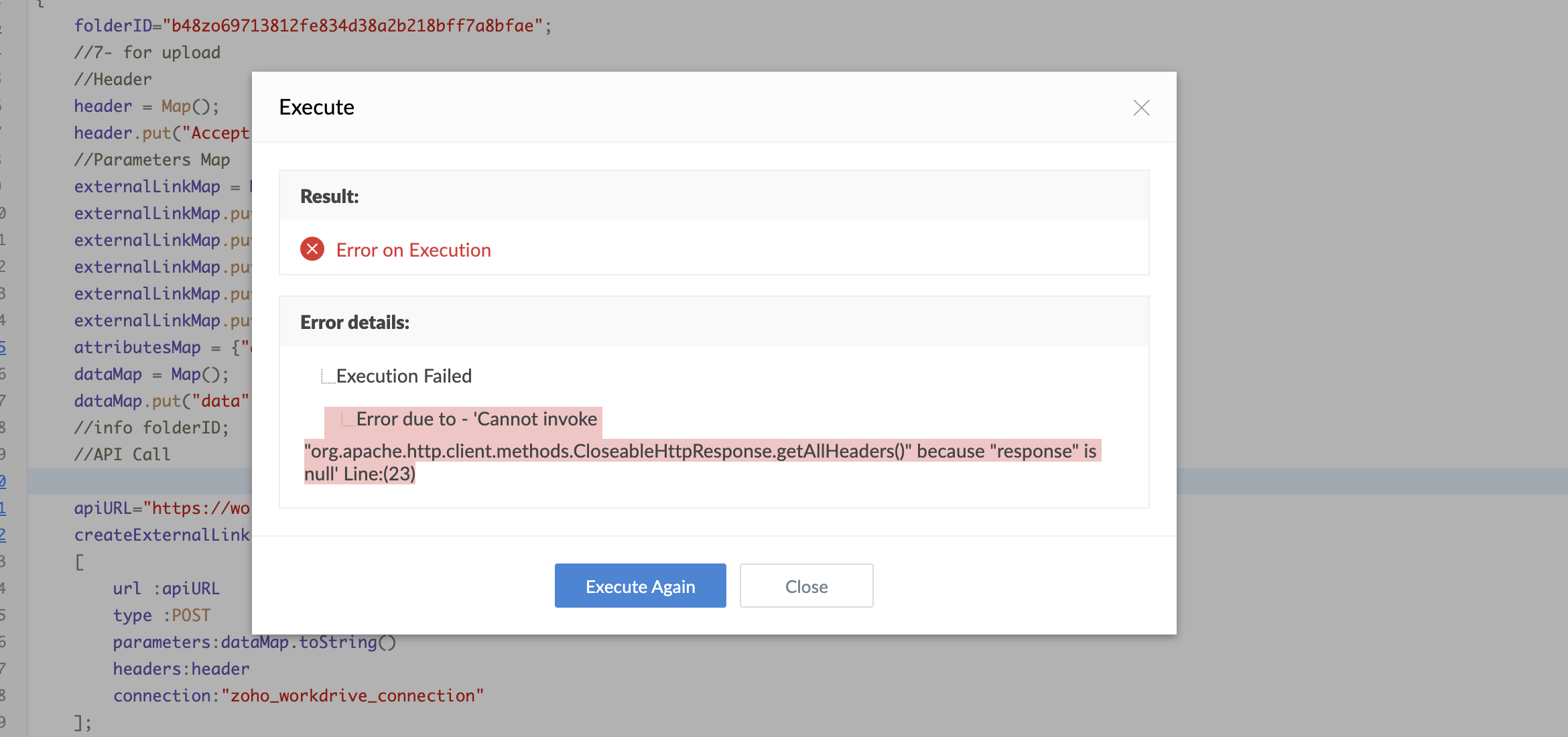Click the 'parameters:dataMap.toString()' line

click(x=255, y=643)
